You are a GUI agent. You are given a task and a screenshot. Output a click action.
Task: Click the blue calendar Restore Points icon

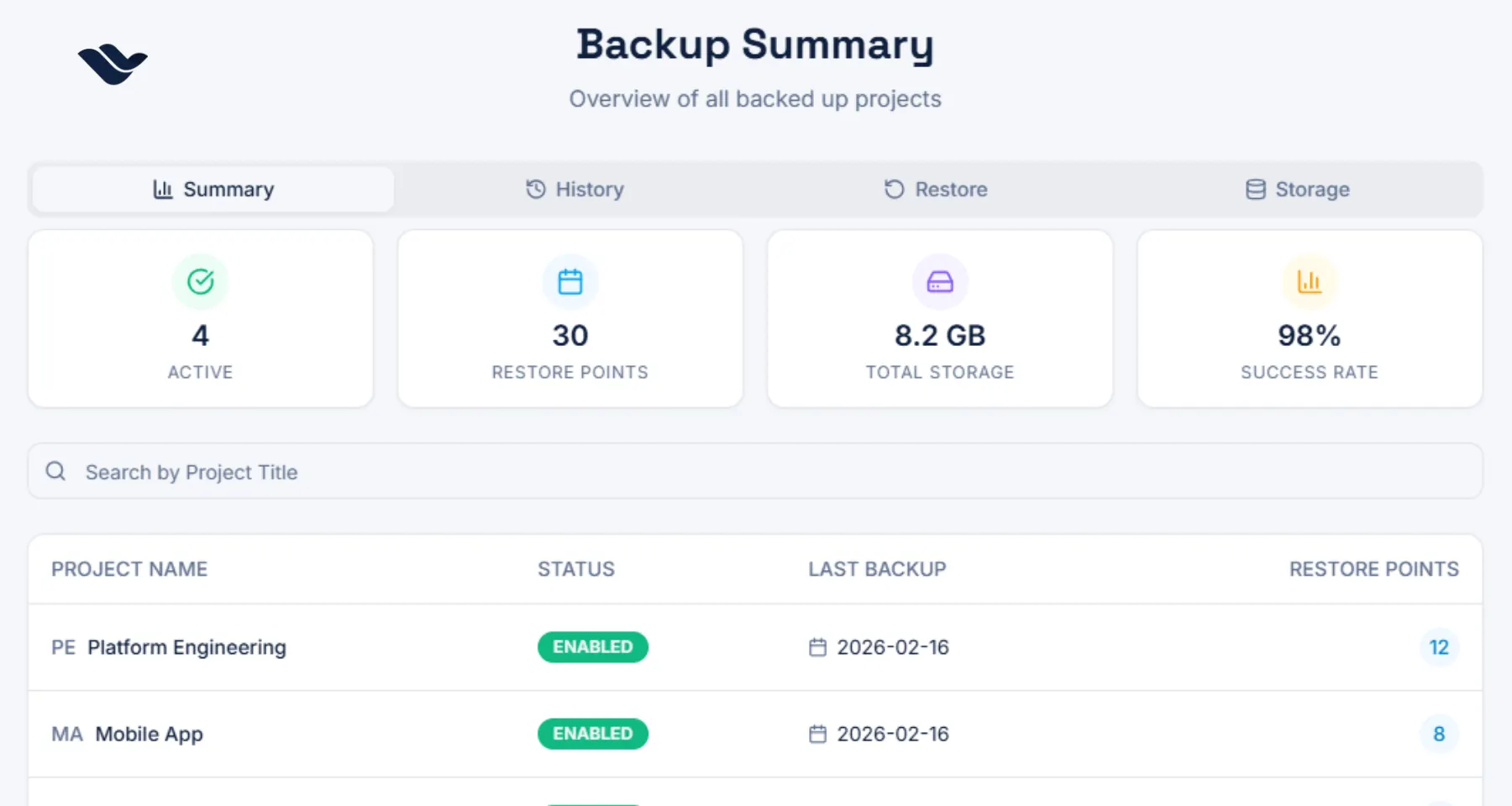(570, 282)
